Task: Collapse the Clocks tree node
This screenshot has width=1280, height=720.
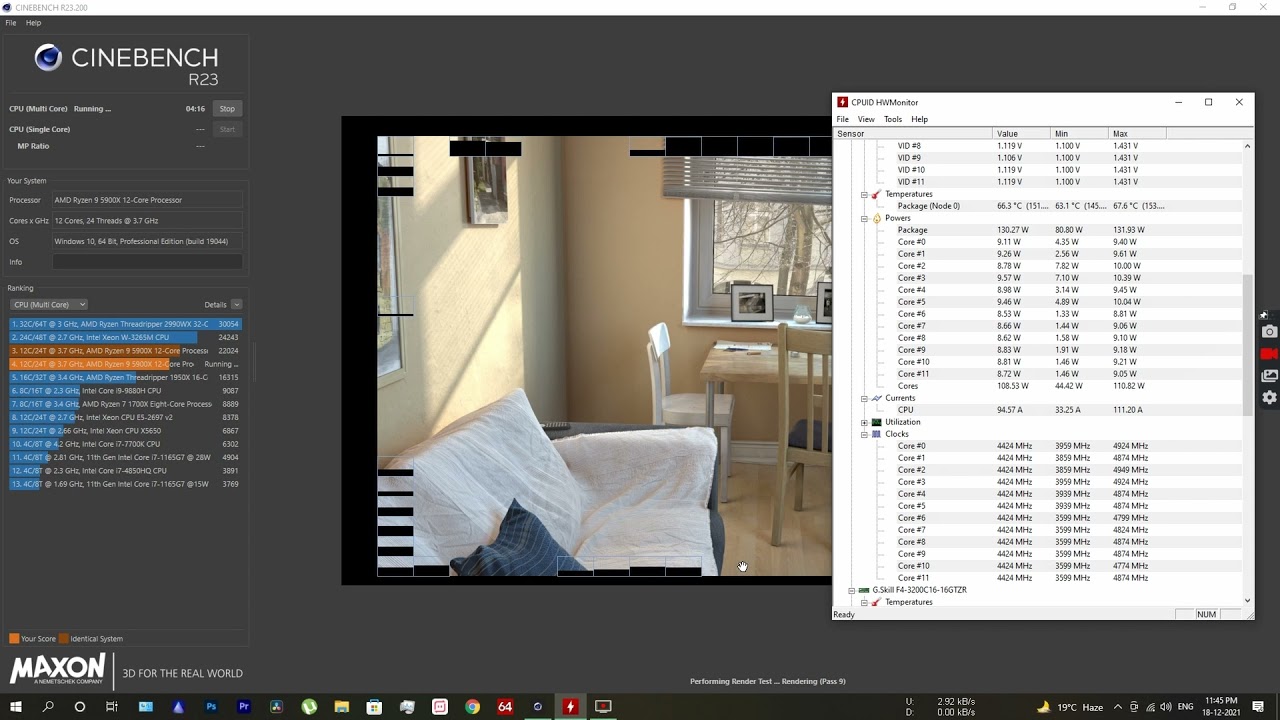Action: (x=864, y=434)
